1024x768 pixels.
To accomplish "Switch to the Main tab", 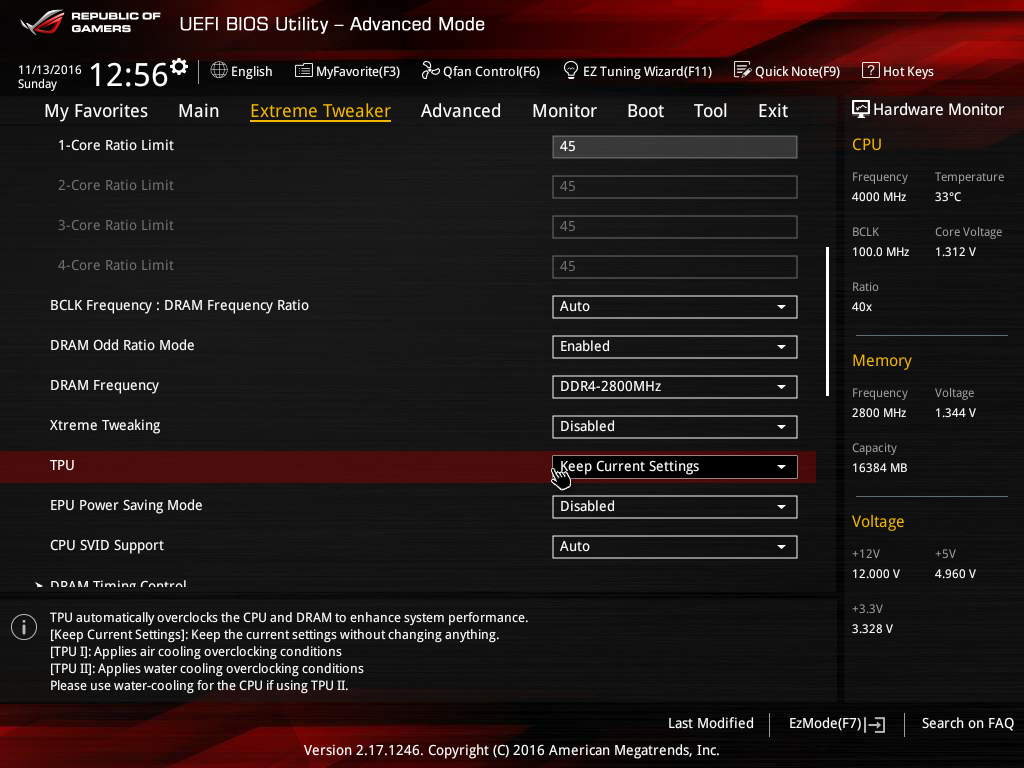I will click(199, 111).
